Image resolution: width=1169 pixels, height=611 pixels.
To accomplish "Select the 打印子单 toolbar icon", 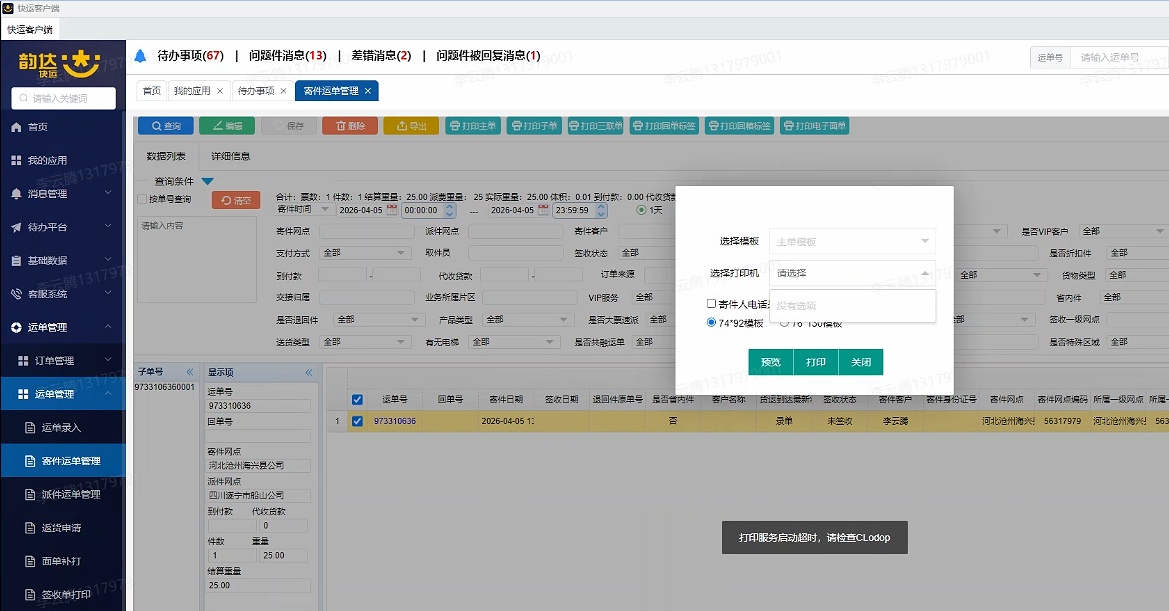I will [x=534, y=125].
